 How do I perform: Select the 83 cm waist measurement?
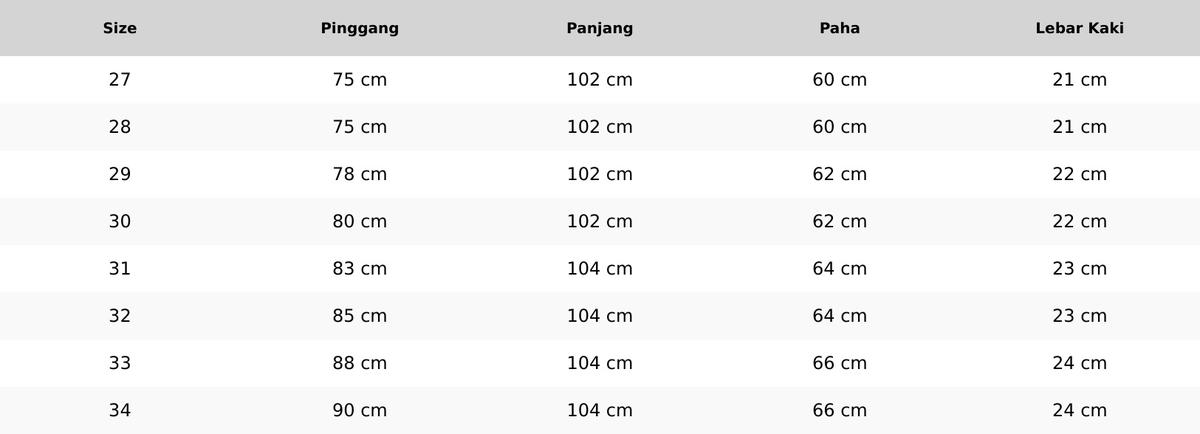tap(360, 269)
